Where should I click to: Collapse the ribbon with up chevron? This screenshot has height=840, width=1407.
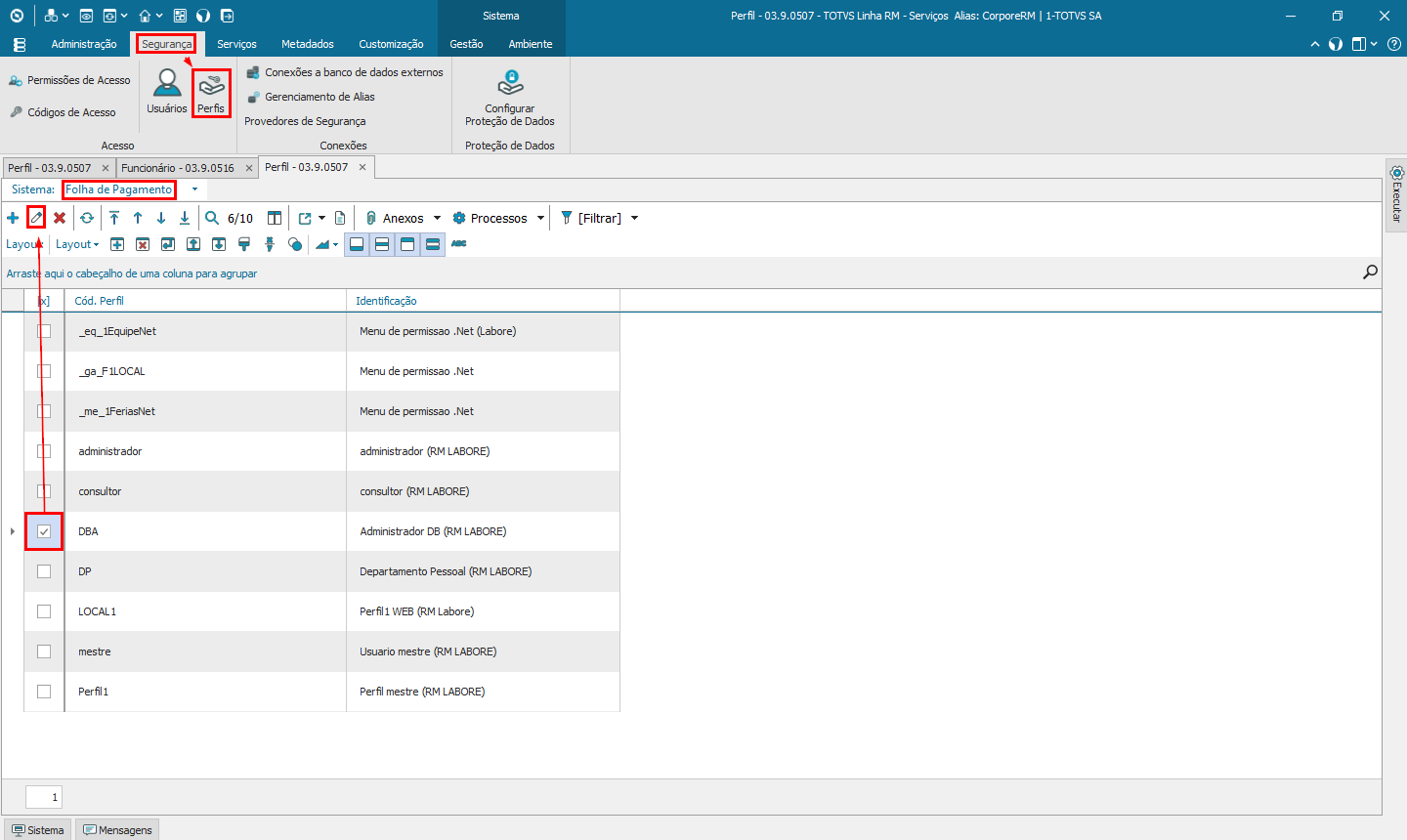coord(1314,44)
